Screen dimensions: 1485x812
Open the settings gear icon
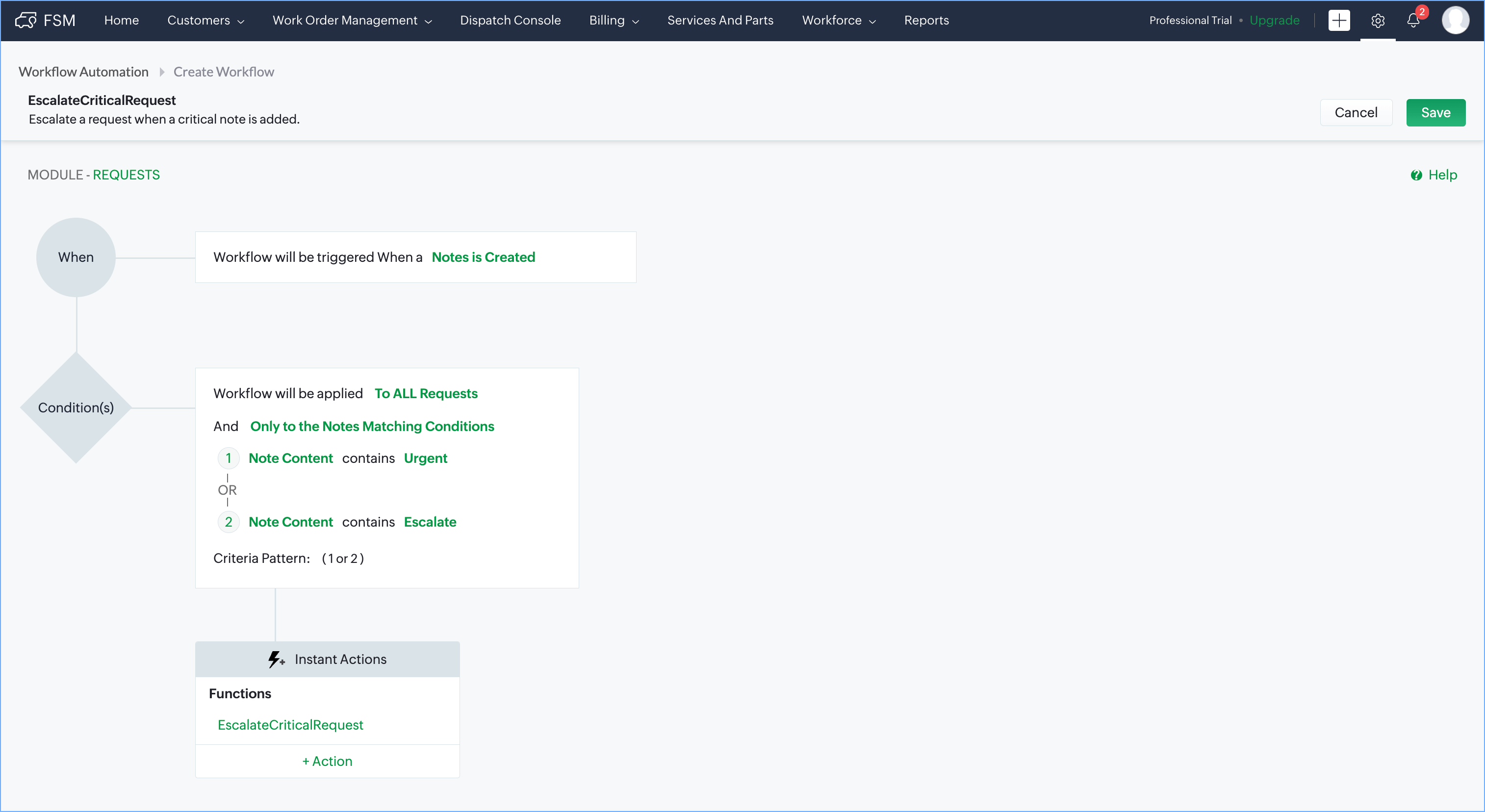(x=1377, y=21)
